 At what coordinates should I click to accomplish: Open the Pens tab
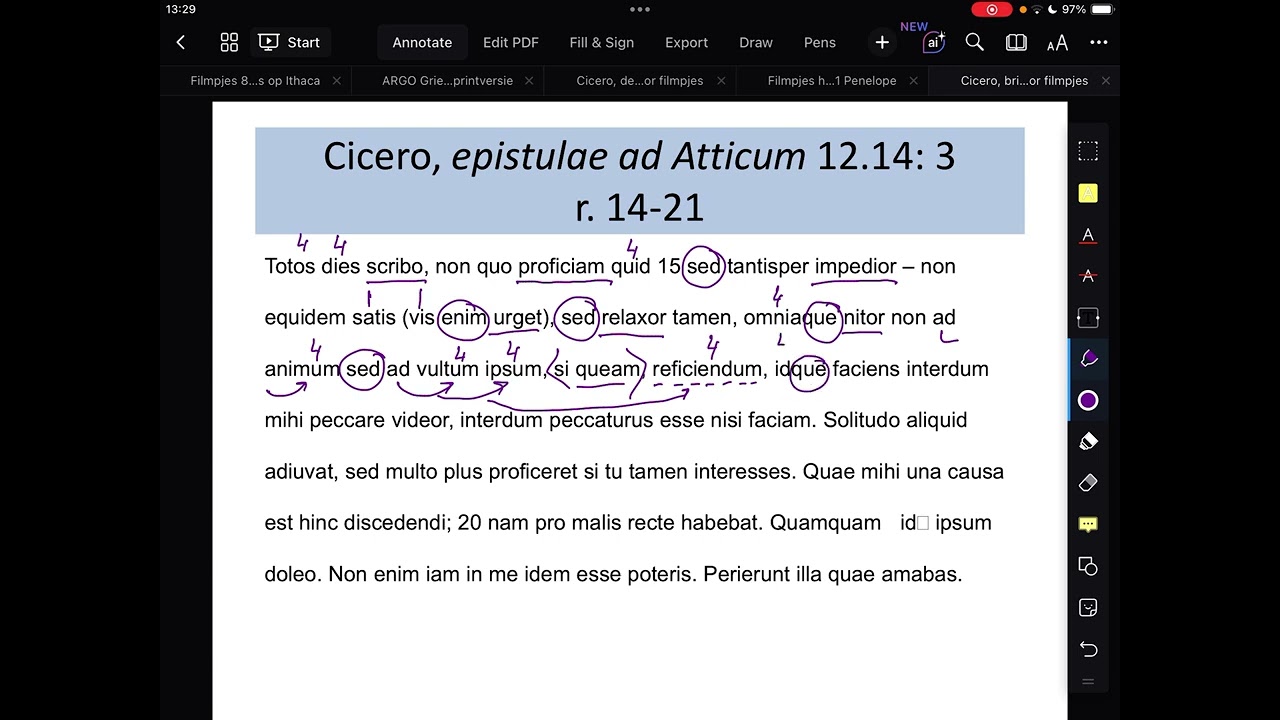point(820,42)
